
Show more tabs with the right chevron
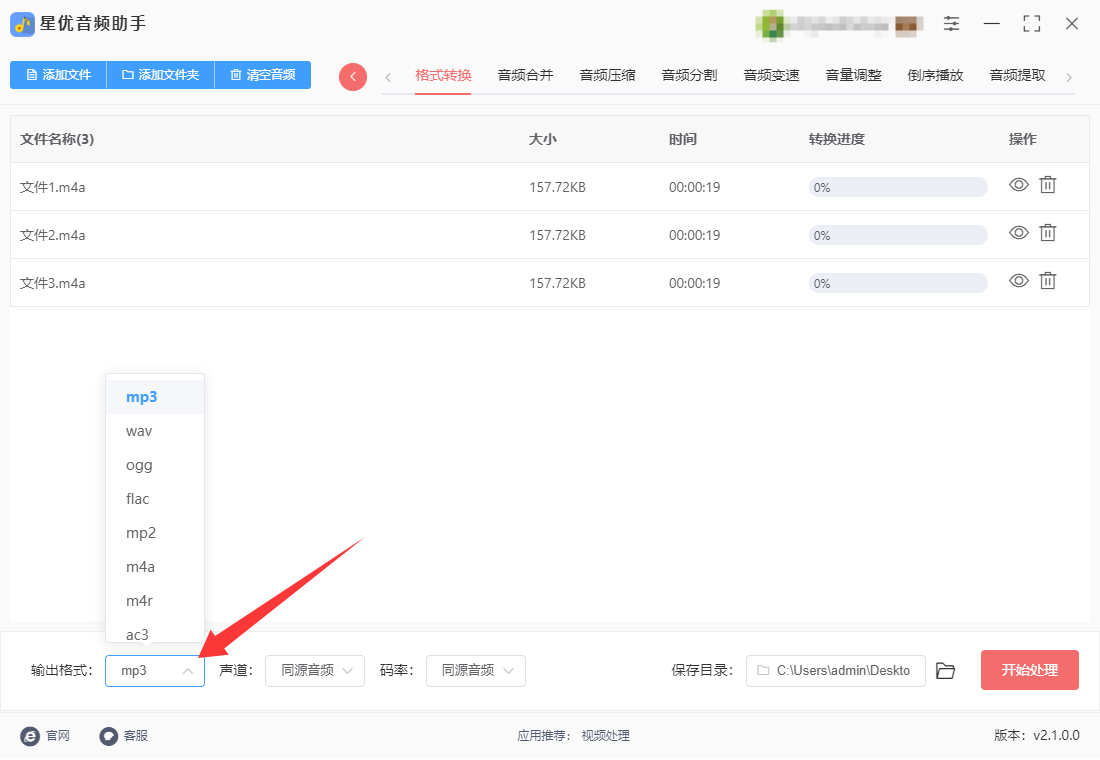pos(1069,77)
